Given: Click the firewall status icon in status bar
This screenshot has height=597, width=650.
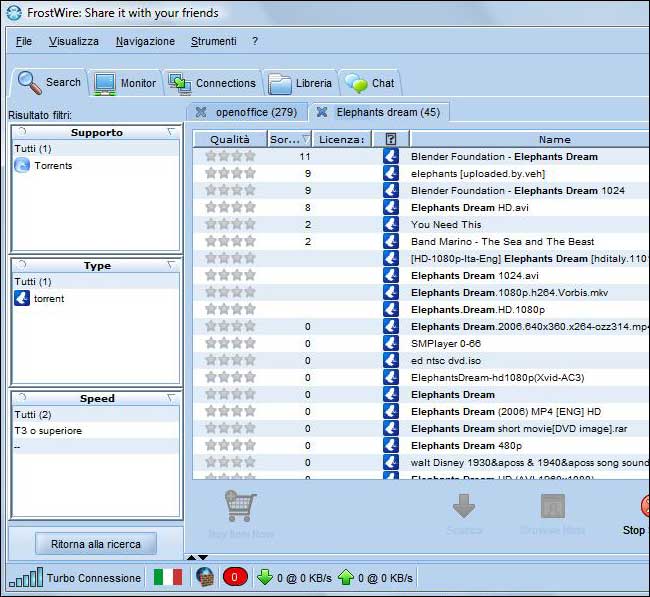Looking at the screenshot, I should click(x=206, y=577).
